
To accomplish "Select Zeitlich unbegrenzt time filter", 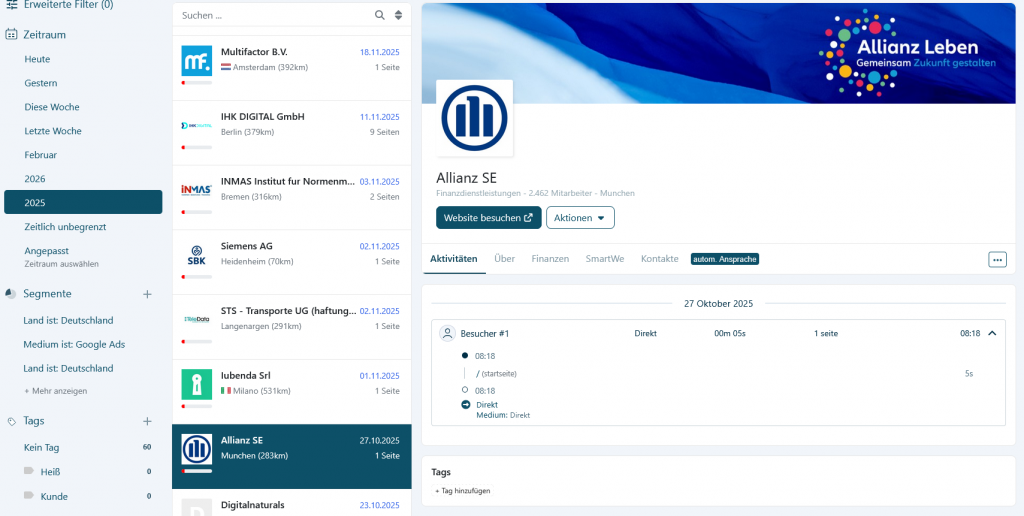I will tap(65, 227).
